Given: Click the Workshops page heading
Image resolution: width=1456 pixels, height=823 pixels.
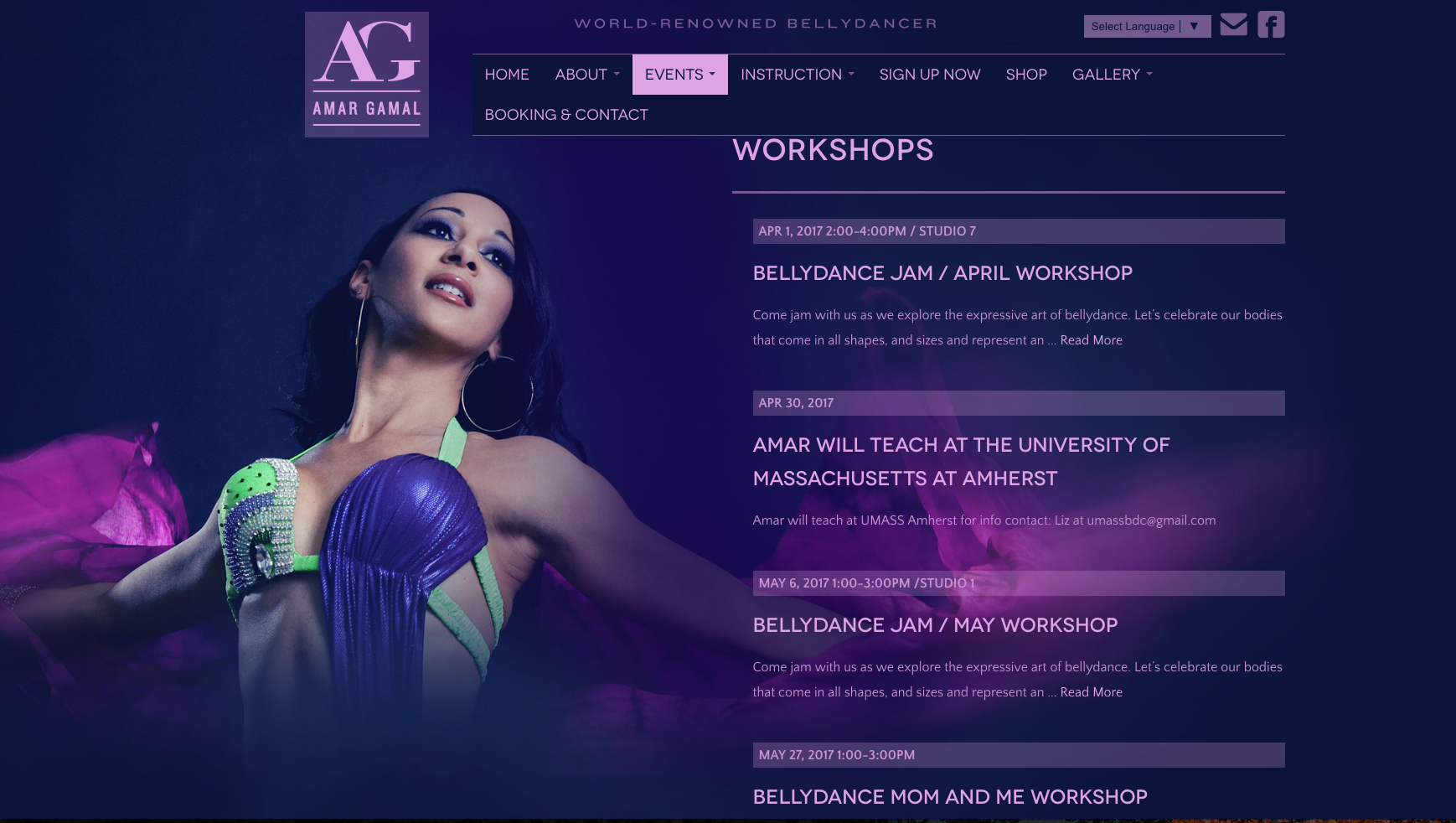Looking at the screenshot, I should (833, 150).
